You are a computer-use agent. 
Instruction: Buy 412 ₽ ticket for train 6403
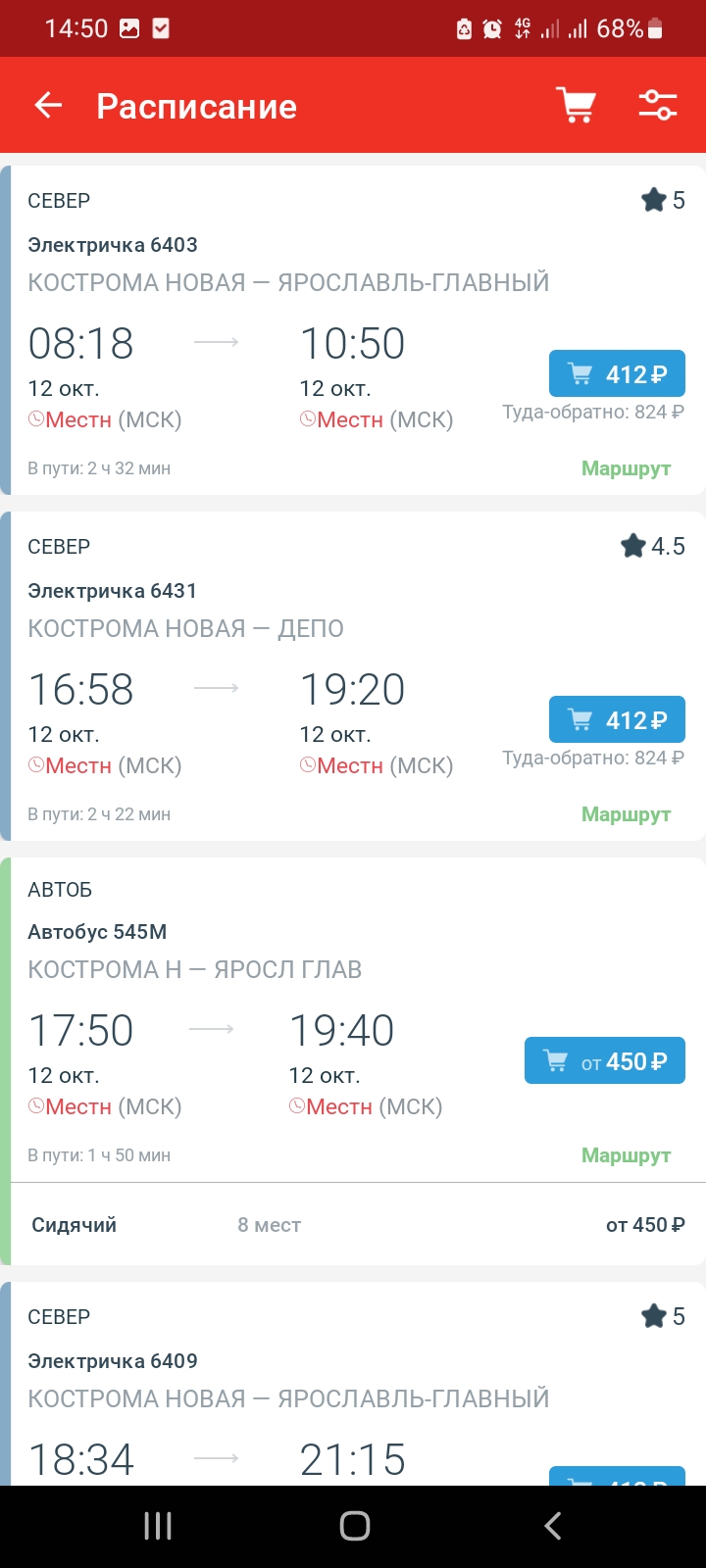click(x=617, y=374)
